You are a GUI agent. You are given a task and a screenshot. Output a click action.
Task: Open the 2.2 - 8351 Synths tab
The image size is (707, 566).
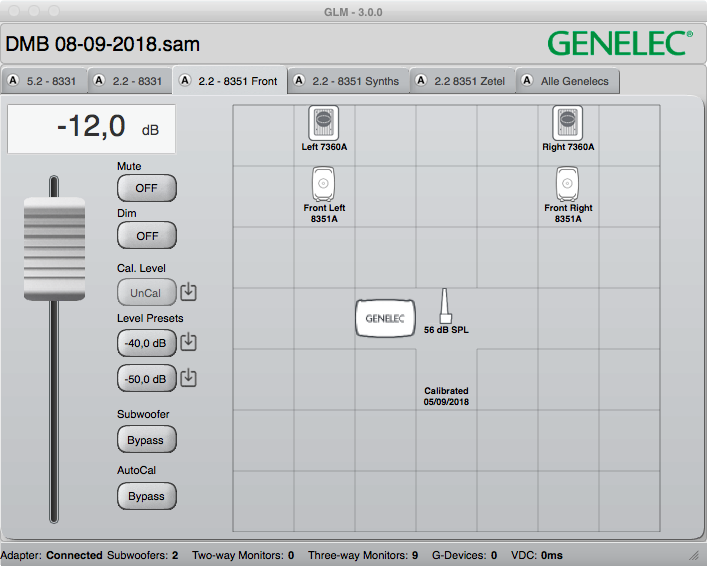point(349,81)
